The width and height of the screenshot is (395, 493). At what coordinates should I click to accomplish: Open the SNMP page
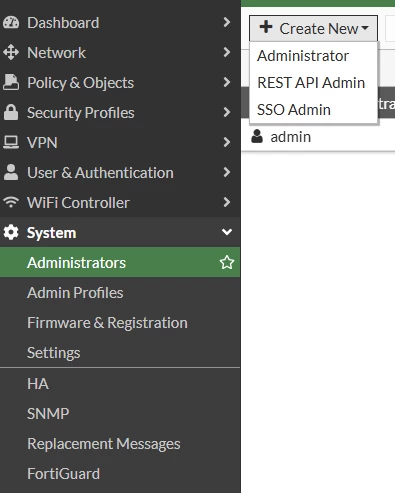[x=120, y=414]
